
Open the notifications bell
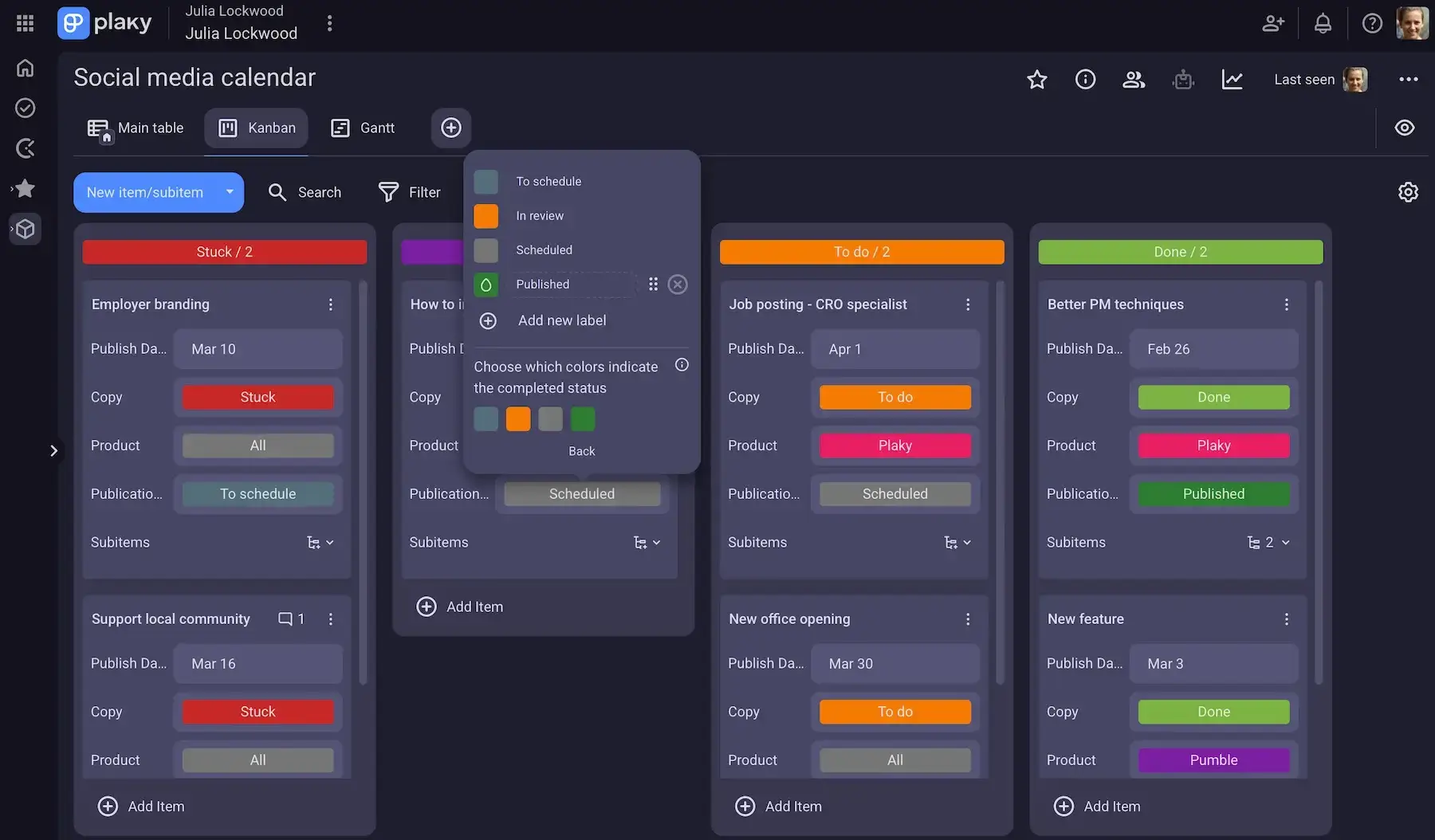[1323, 23]
